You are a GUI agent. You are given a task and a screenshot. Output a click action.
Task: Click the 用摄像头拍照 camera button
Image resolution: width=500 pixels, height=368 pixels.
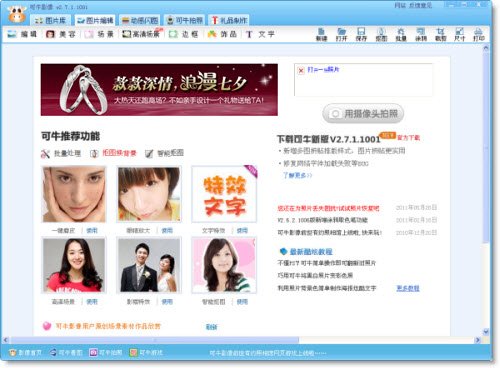(363, 114)
